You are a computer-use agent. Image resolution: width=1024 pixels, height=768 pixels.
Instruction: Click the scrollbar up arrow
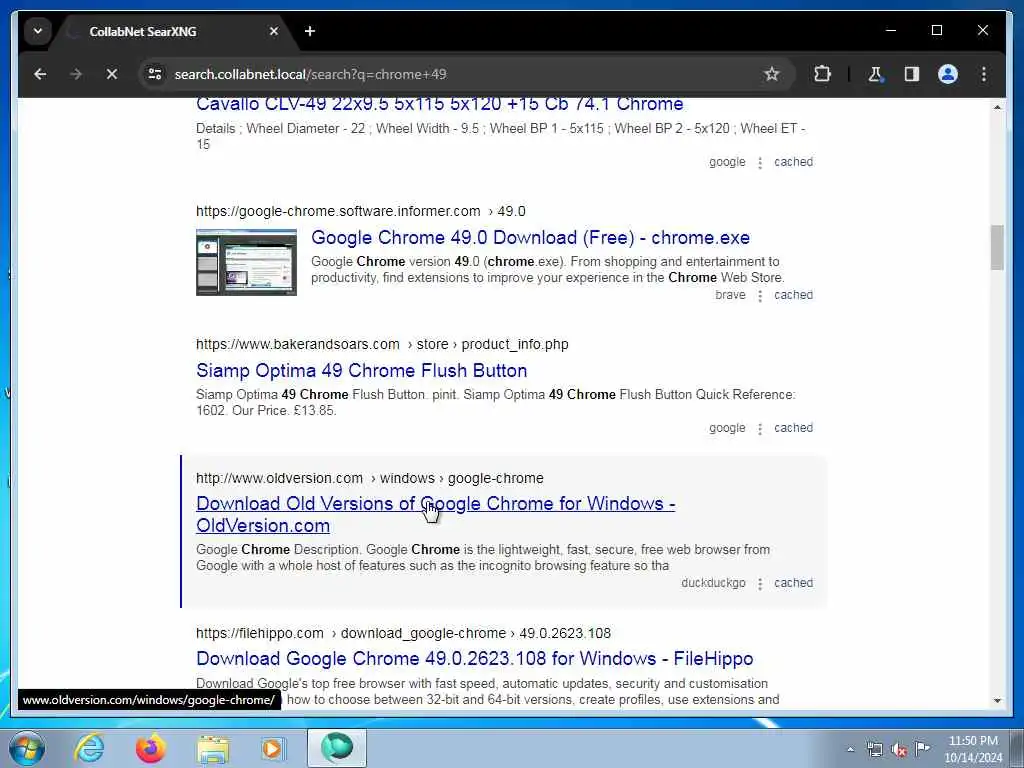(x=997, y=106)
